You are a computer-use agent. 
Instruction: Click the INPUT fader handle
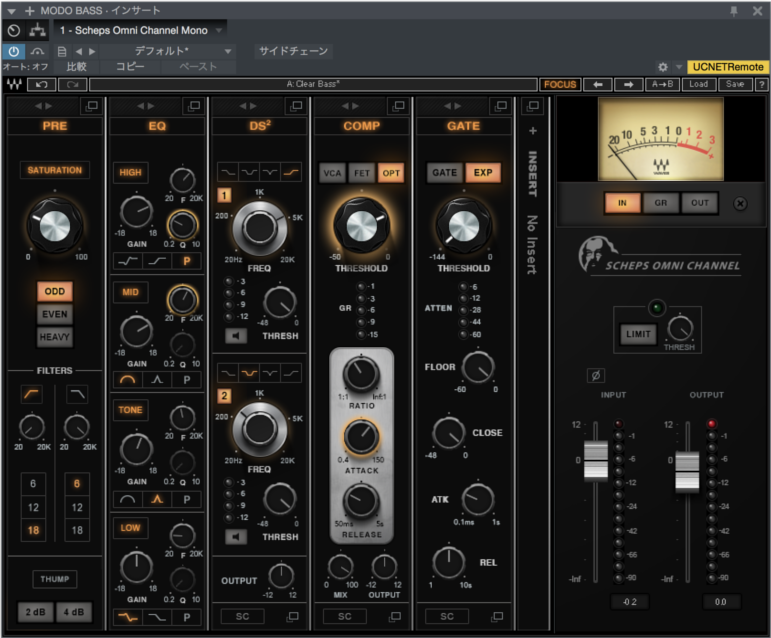click(595, 461)
